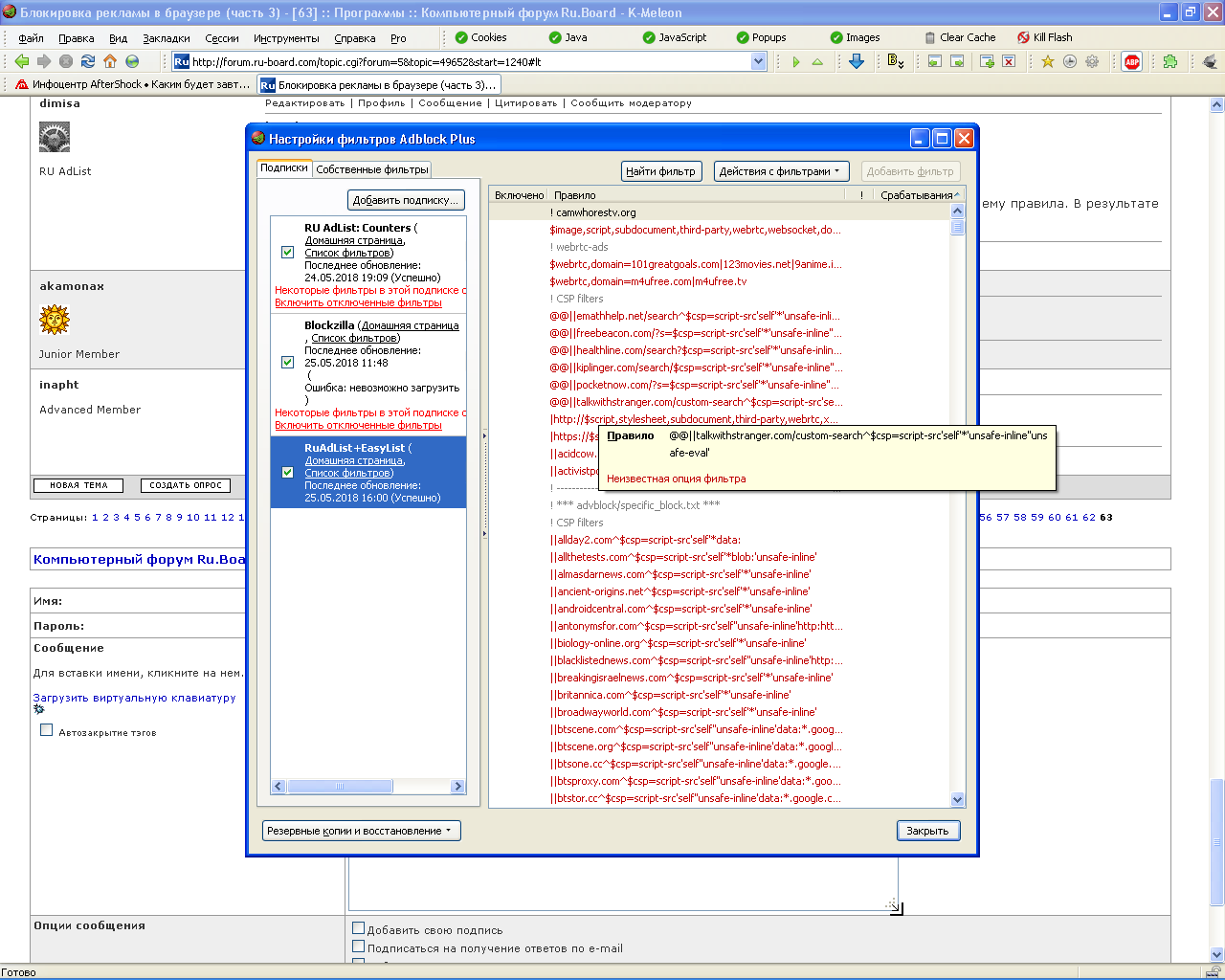Click the Добавить подписку button
The height and width of the screenshot is (980, 1225).
click(x=406, y=200)
